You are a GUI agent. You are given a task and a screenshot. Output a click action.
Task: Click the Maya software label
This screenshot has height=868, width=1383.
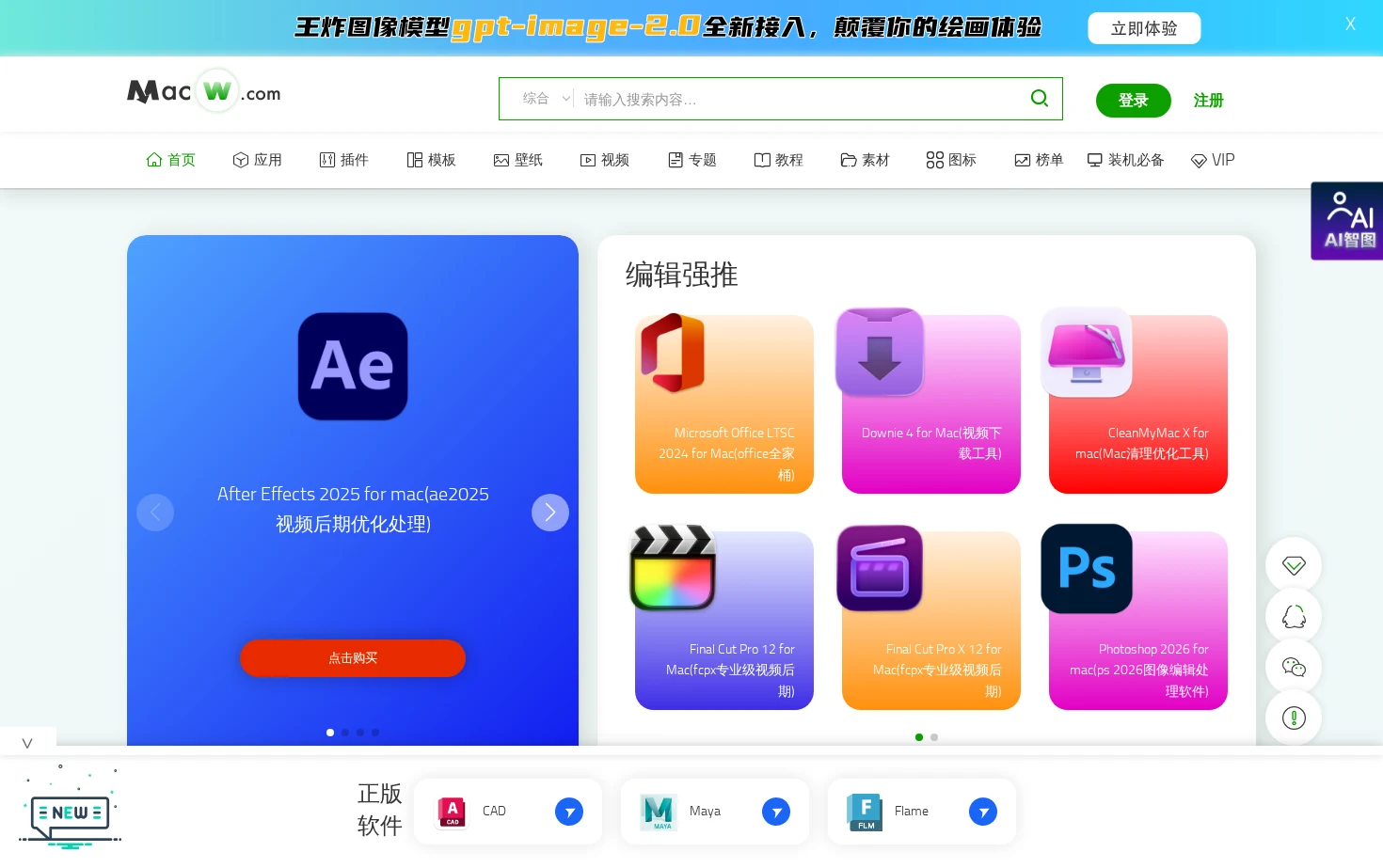click(x=705, y=812)
